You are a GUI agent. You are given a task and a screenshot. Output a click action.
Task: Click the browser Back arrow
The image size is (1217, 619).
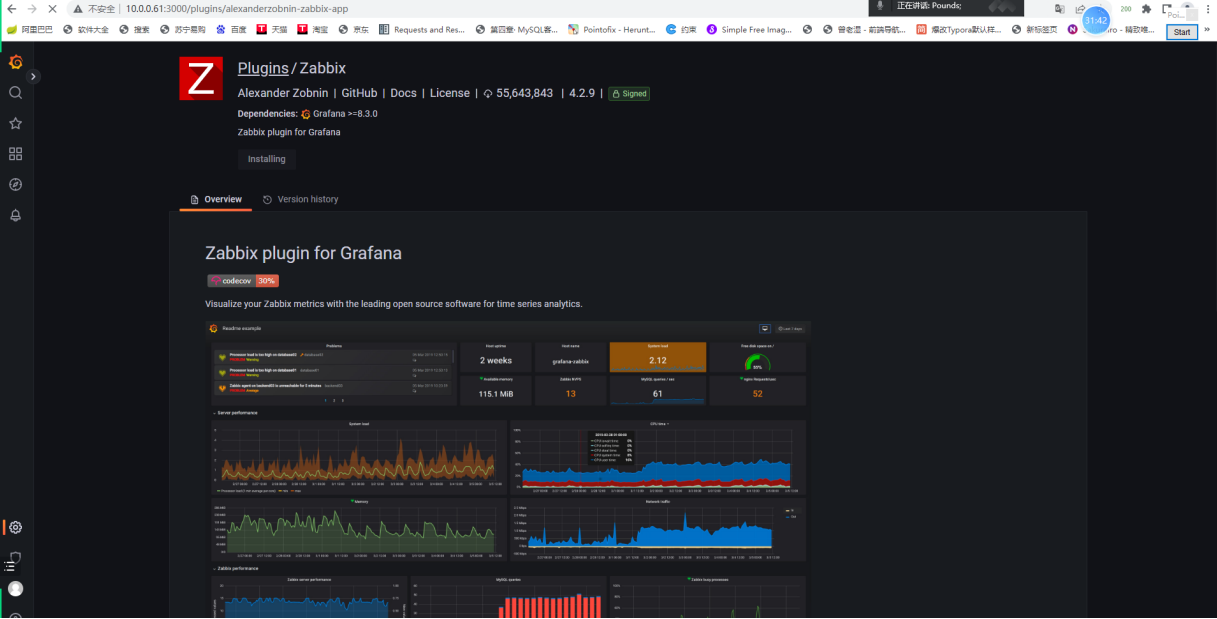(x=12, y=8)
